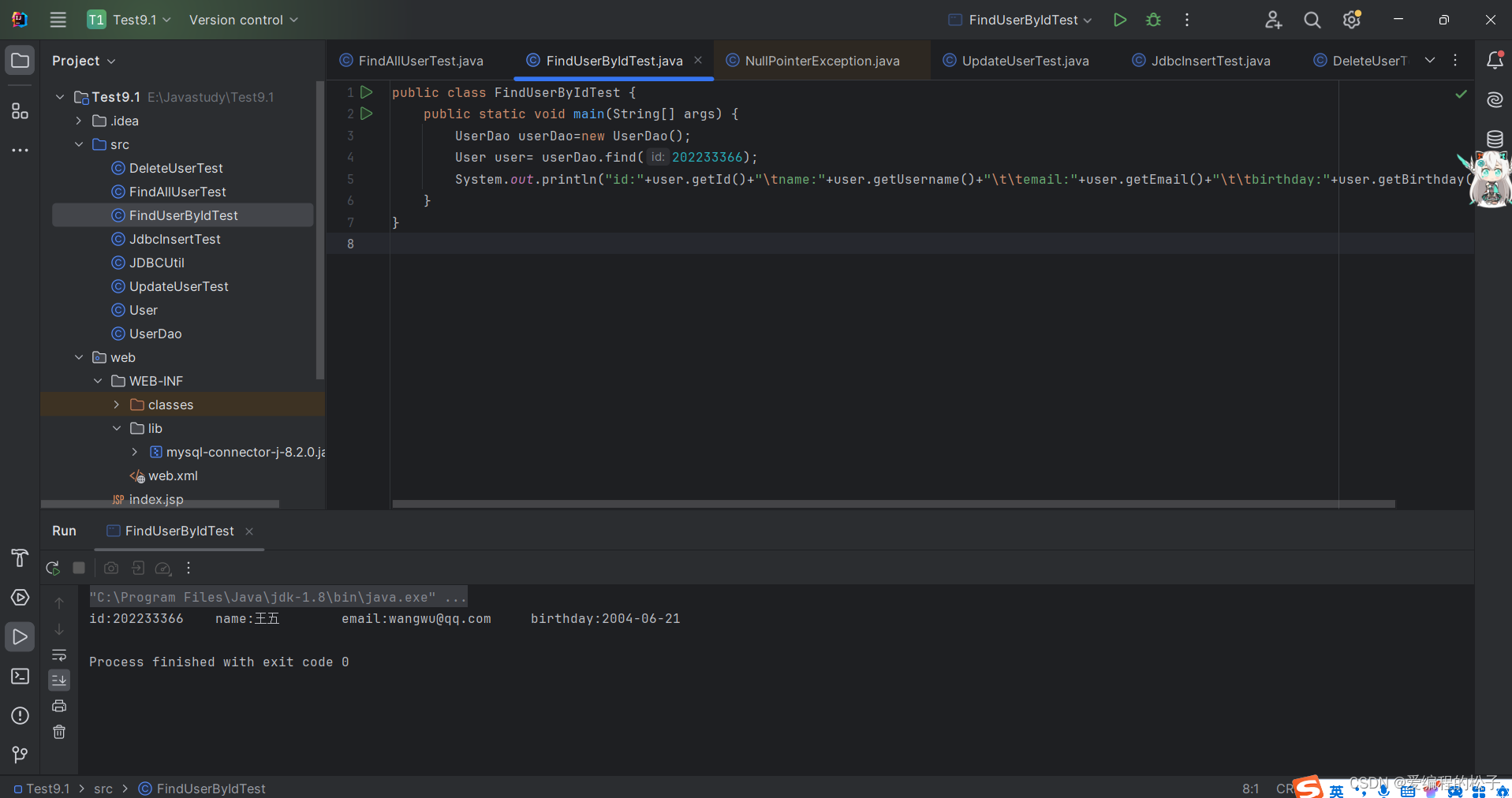Switch to DeleteUserTest tab
This screenshot has height=798, width=1512.
pyautogui.click(x=1361, y=61)
